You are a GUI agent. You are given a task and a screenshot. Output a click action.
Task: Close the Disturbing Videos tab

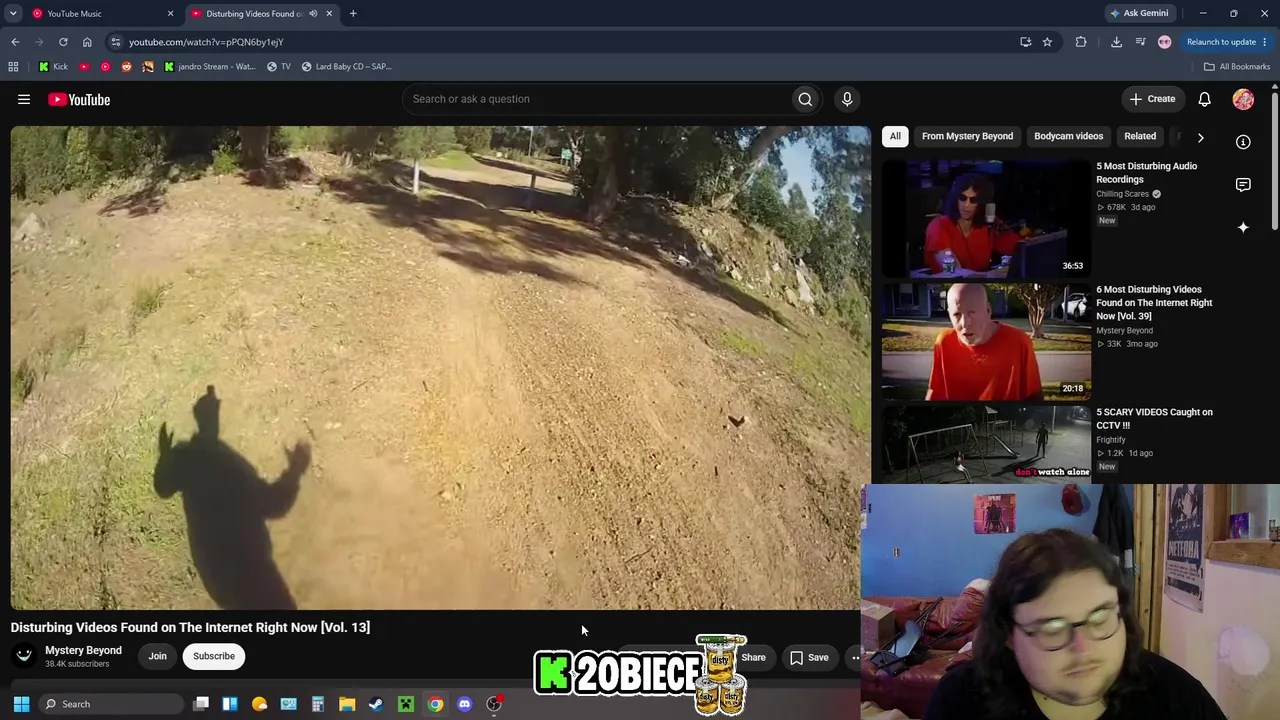(329, 14)
